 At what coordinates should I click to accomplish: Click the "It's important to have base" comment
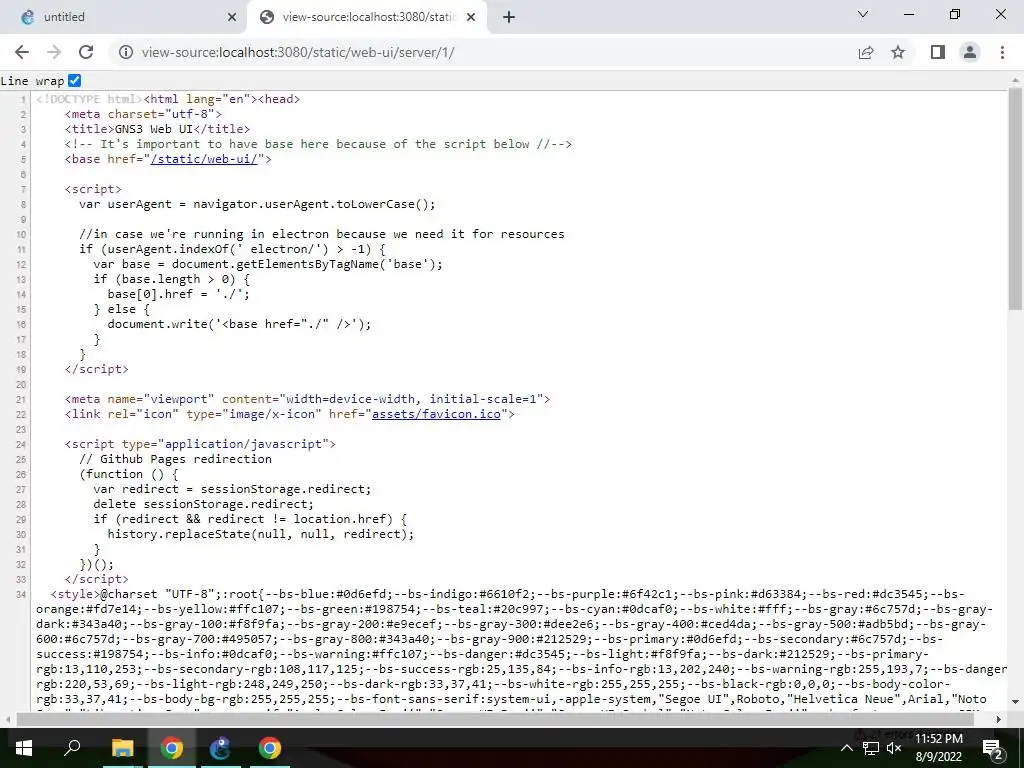click(x=318, y=144)
